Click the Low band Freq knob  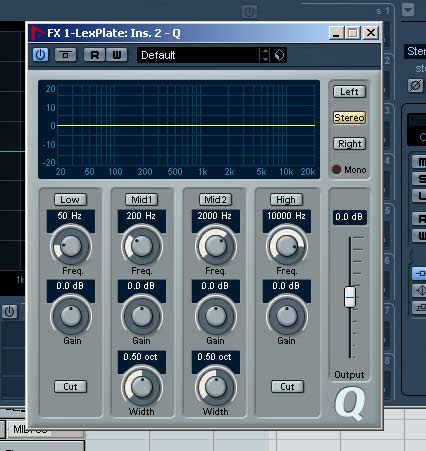71,246
